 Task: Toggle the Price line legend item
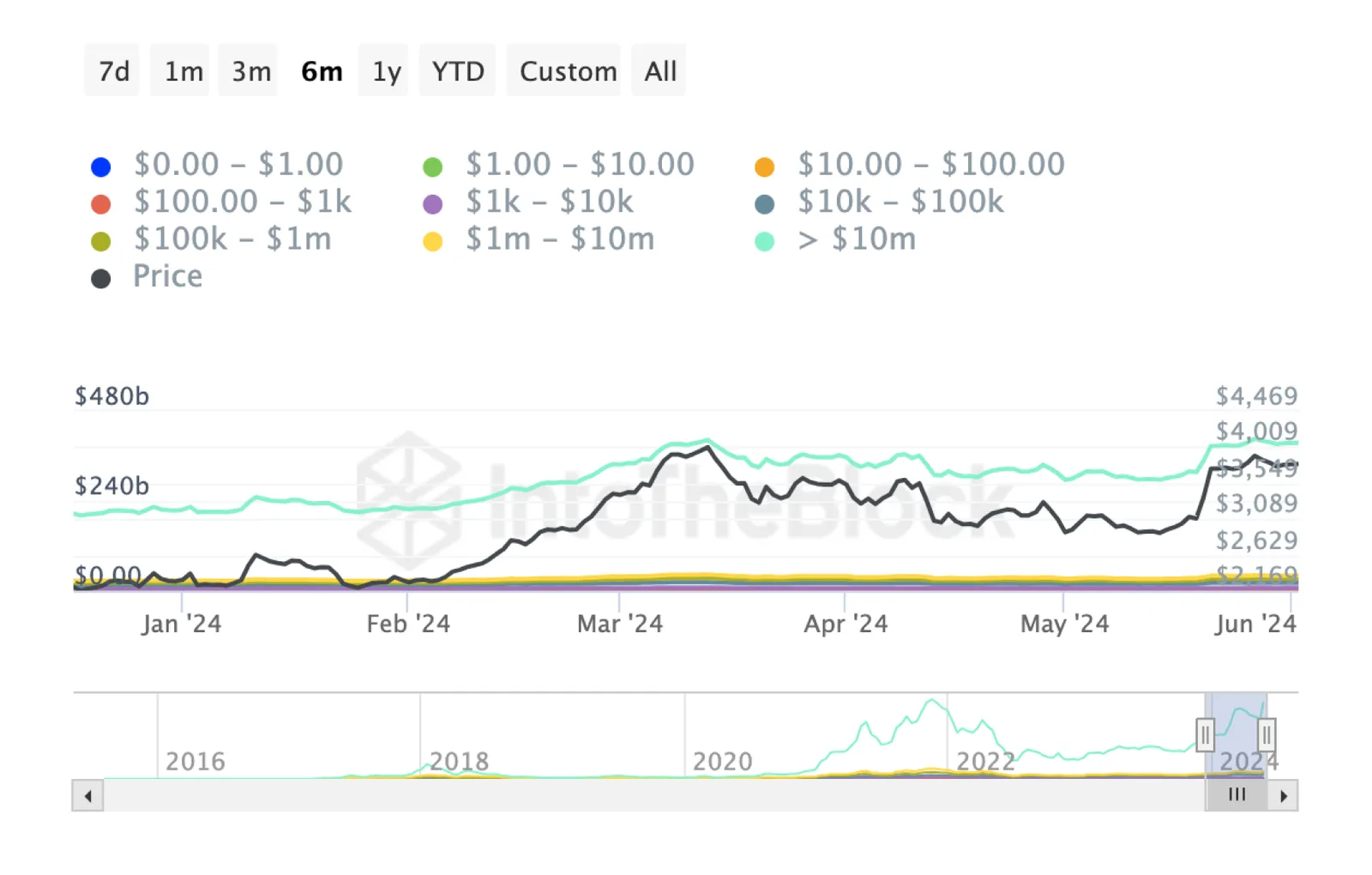click(147, 277)
